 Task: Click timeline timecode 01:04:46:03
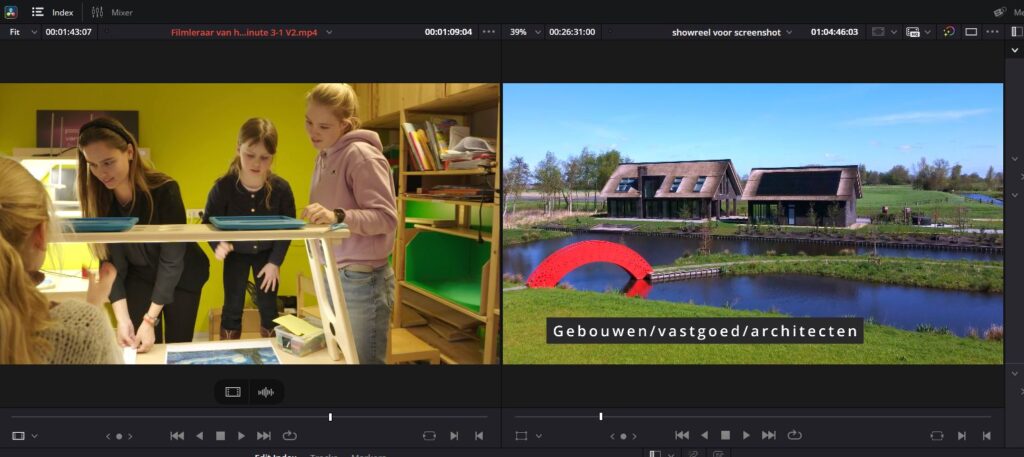coord(834,32)
